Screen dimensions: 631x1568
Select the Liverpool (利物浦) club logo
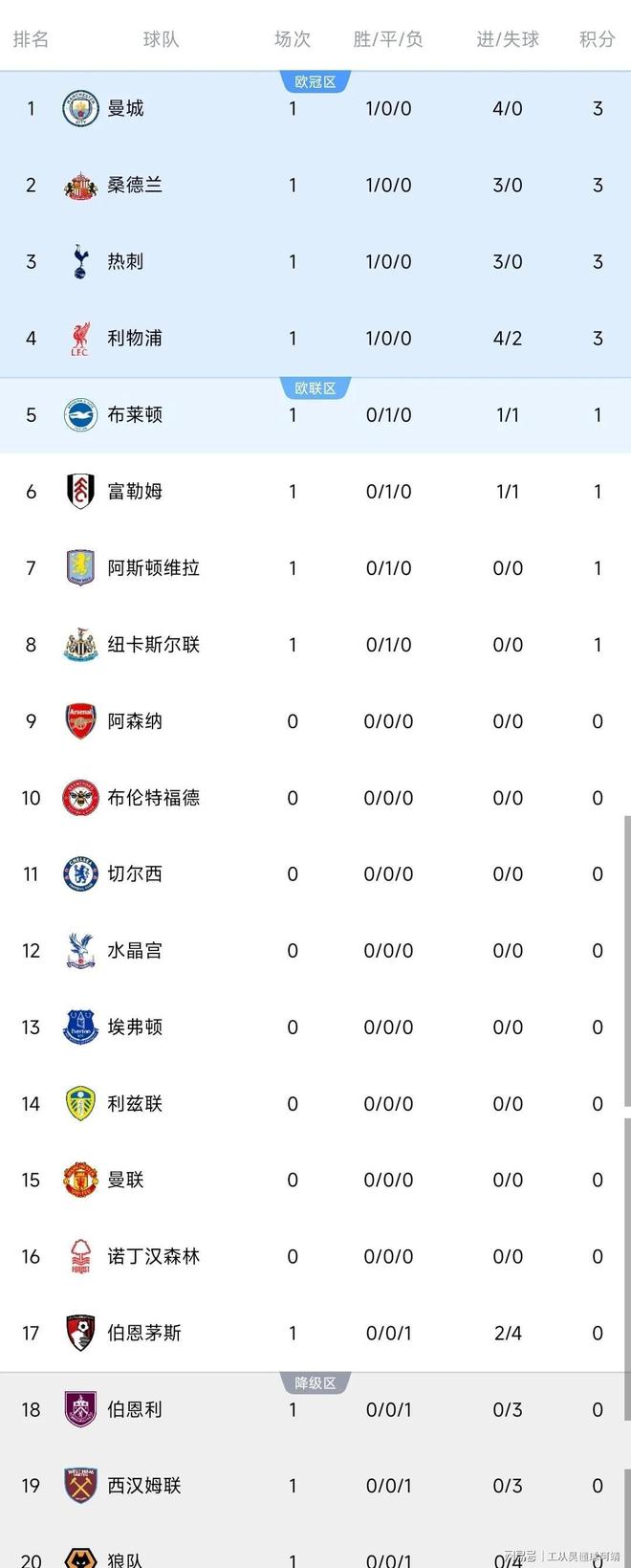point(79,338)
